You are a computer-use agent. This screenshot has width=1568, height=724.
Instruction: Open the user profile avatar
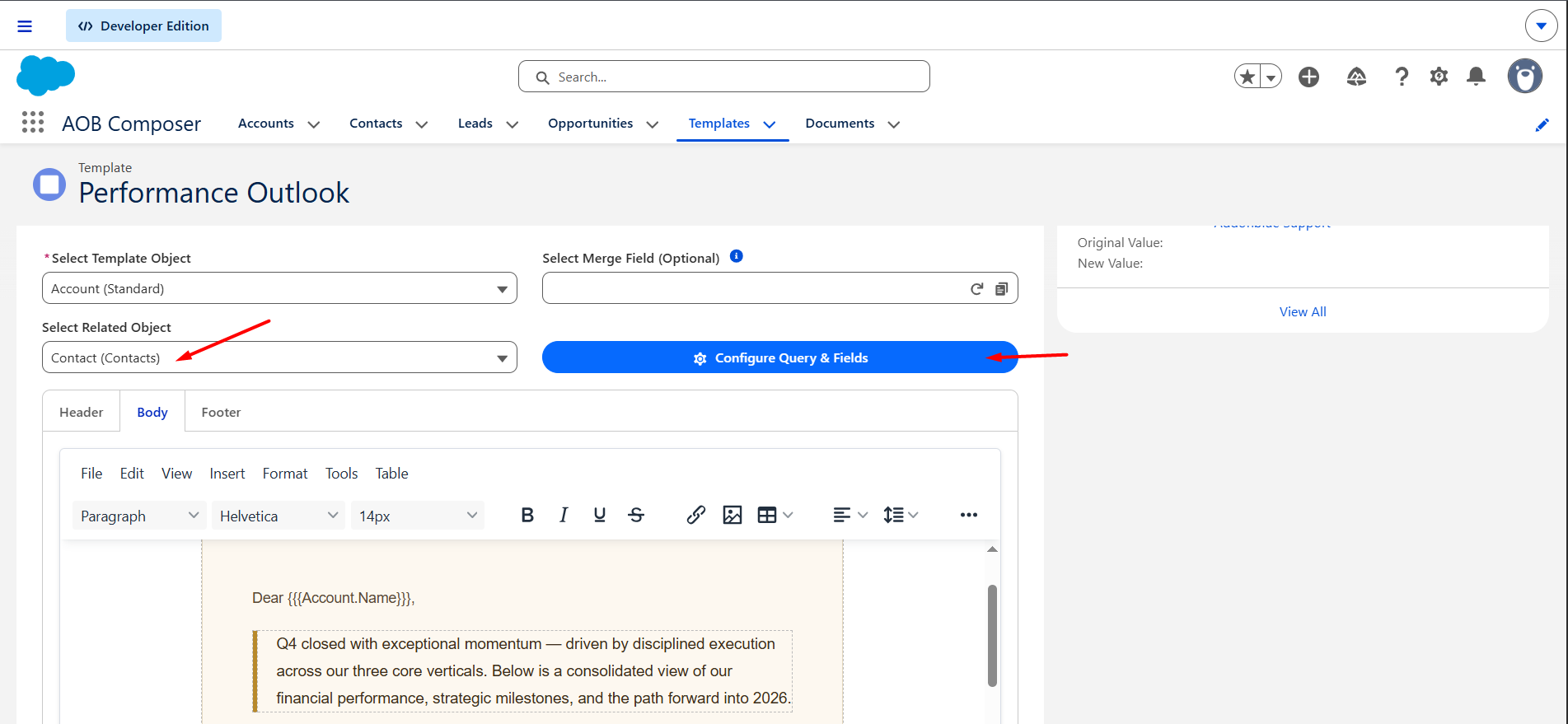[1525, 77]
